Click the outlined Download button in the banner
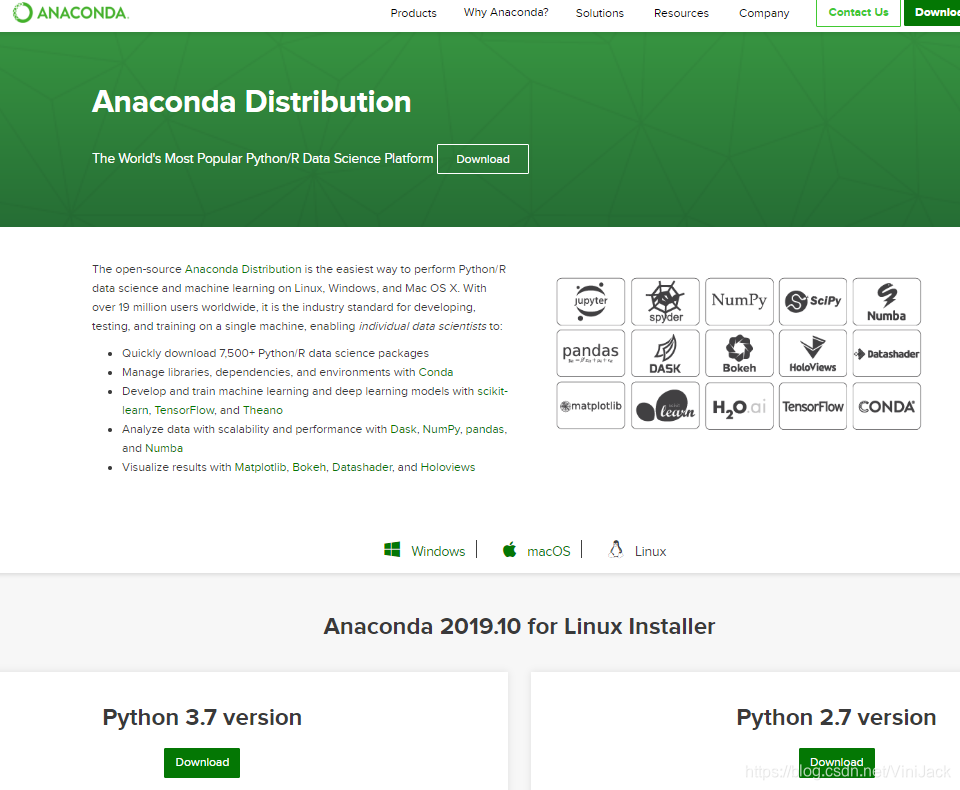Viewport: 960px width, 790px height. pyautogui.click(x=482, y=159)
